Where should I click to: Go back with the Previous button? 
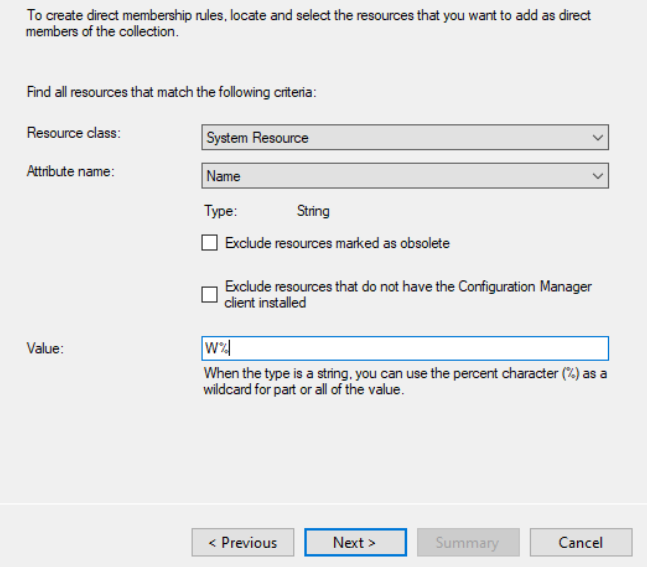(x=242, y=542)
